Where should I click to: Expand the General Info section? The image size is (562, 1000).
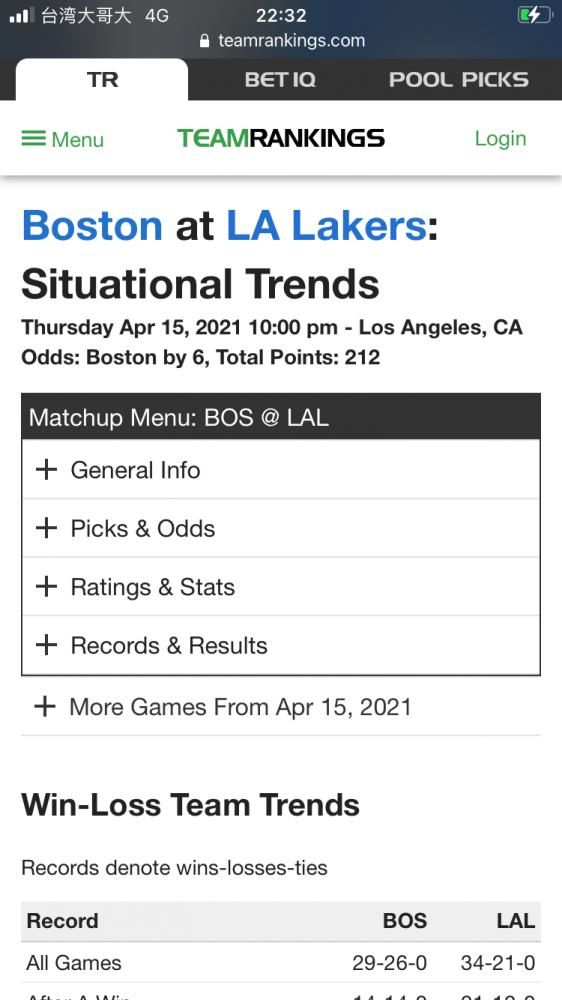tap(281, 470)
